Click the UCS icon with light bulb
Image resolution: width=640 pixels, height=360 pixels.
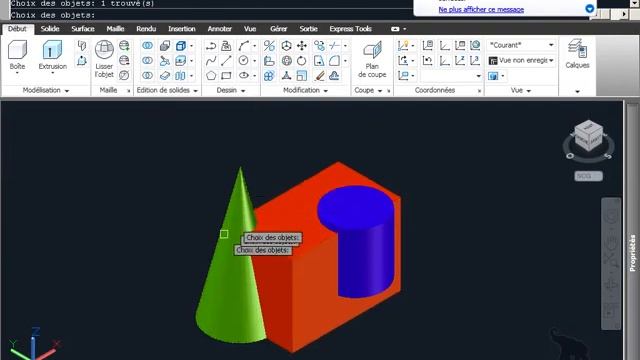(x=403, y=46)
